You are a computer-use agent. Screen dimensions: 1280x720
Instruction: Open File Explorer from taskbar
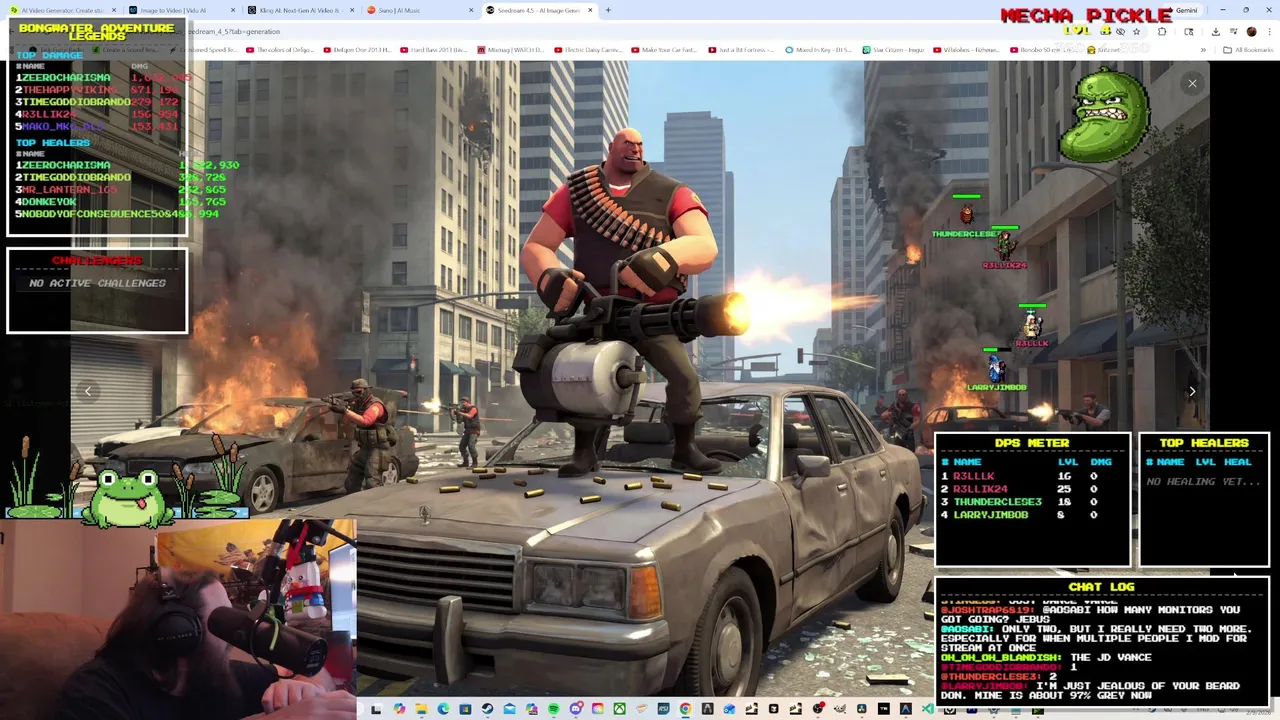[x=421, y=709]
